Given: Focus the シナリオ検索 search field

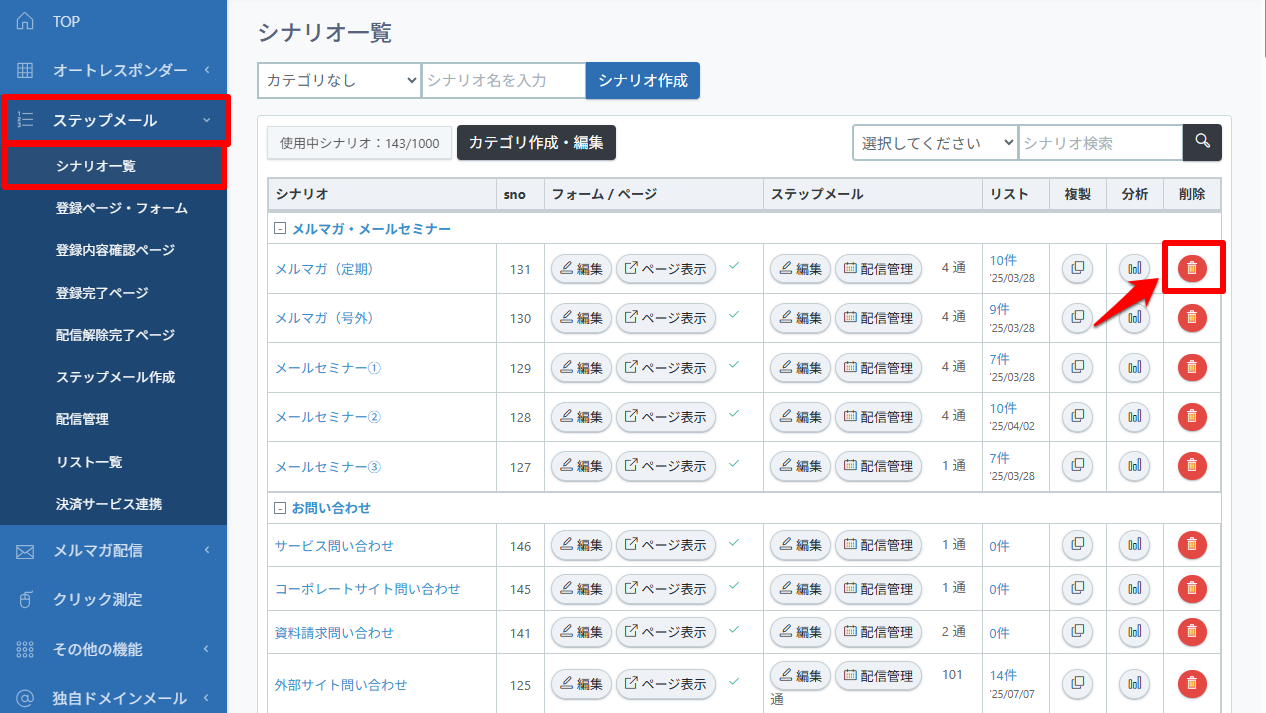Looking at the screenshot, I should coord(1101,143).
